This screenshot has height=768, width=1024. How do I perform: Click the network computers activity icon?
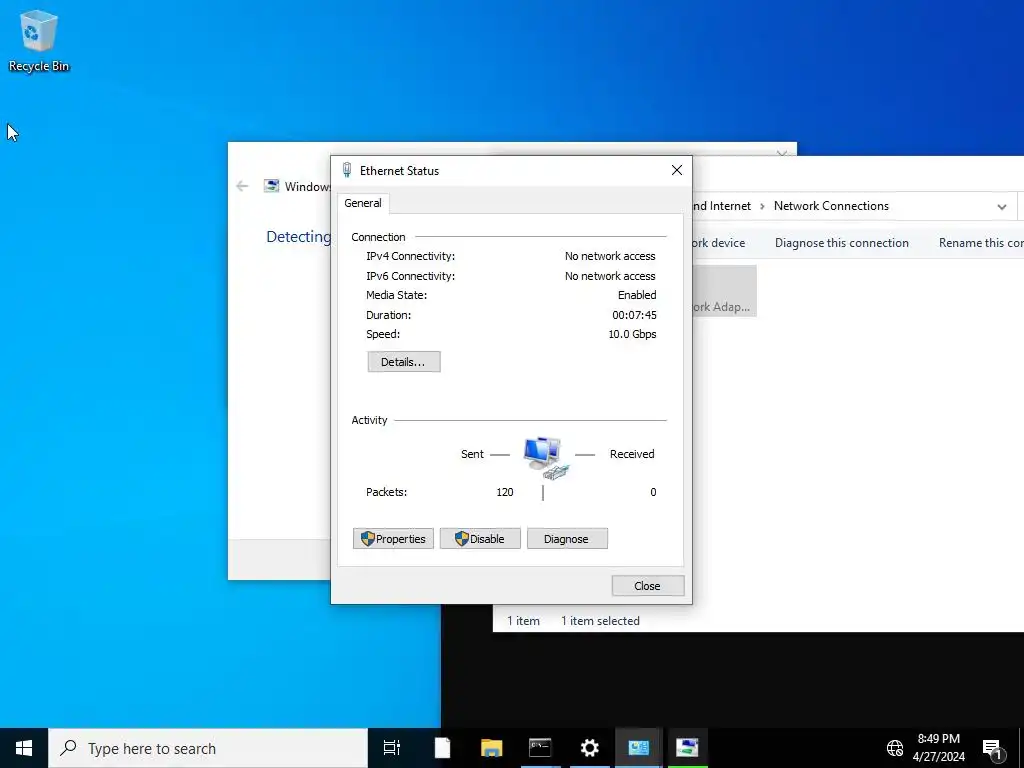[x=545, y=458]
